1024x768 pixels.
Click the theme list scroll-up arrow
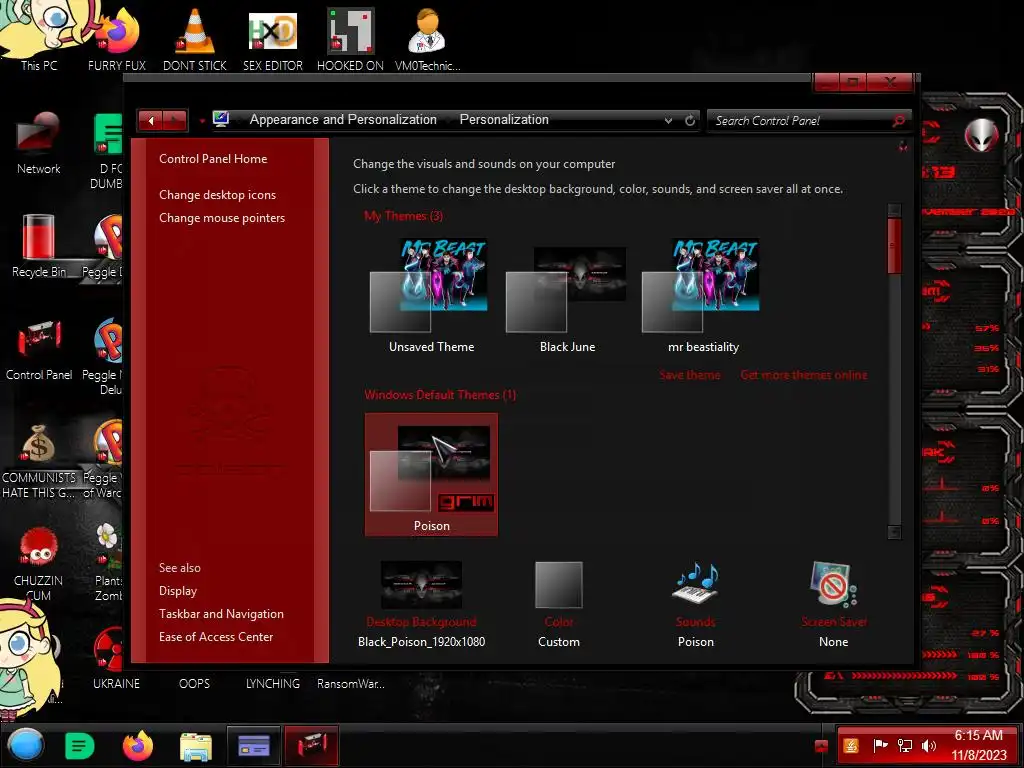click(x=895, y=210)
